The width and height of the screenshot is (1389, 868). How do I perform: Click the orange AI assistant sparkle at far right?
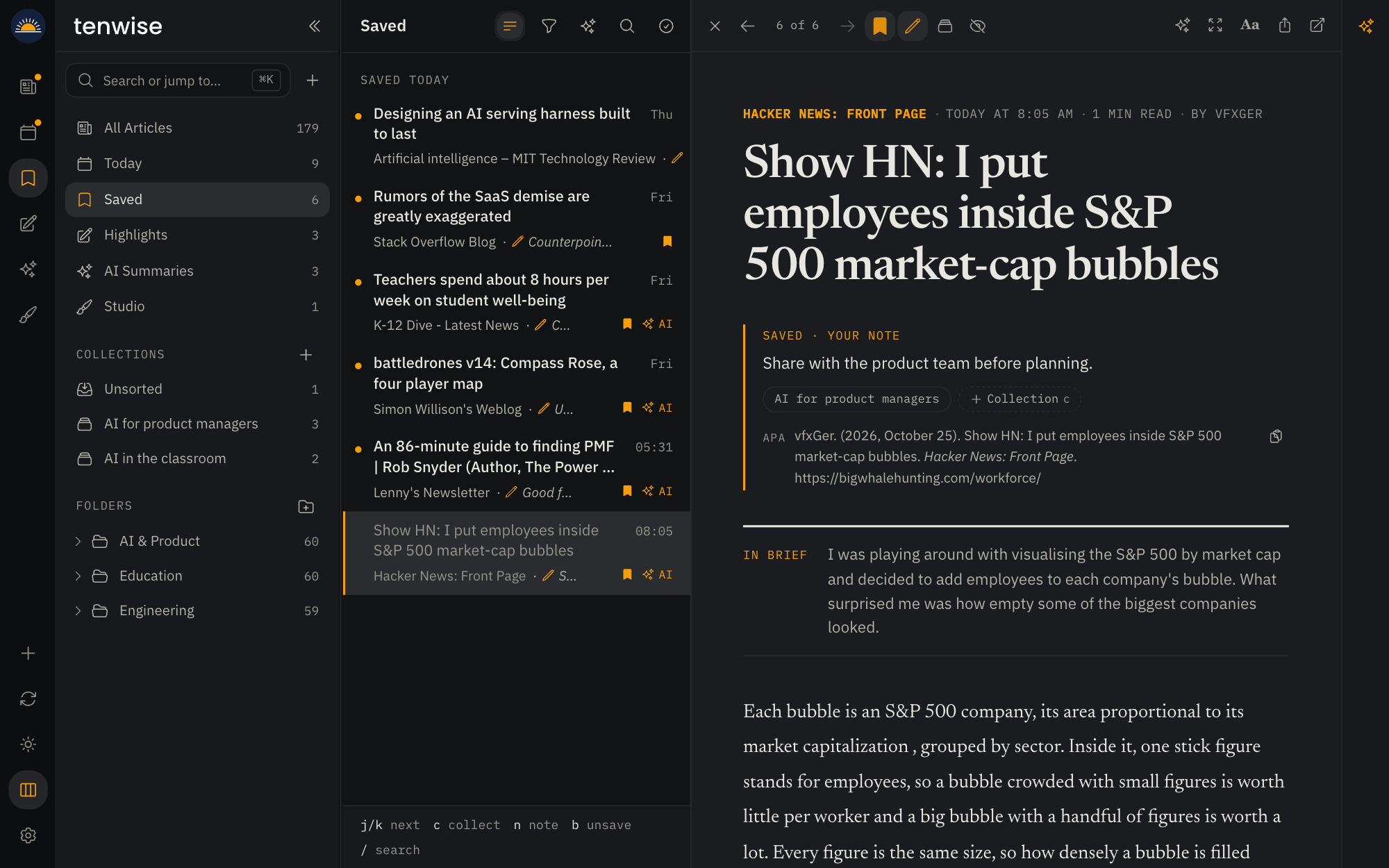tap(1366, 26)
